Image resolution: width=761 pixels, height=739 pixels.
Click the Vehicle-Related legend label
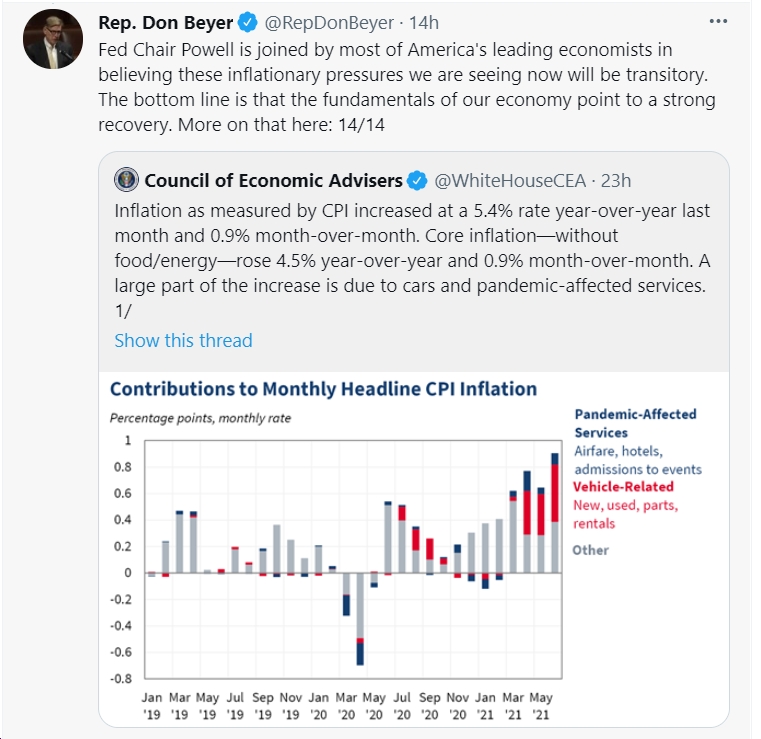coord(623,487)
